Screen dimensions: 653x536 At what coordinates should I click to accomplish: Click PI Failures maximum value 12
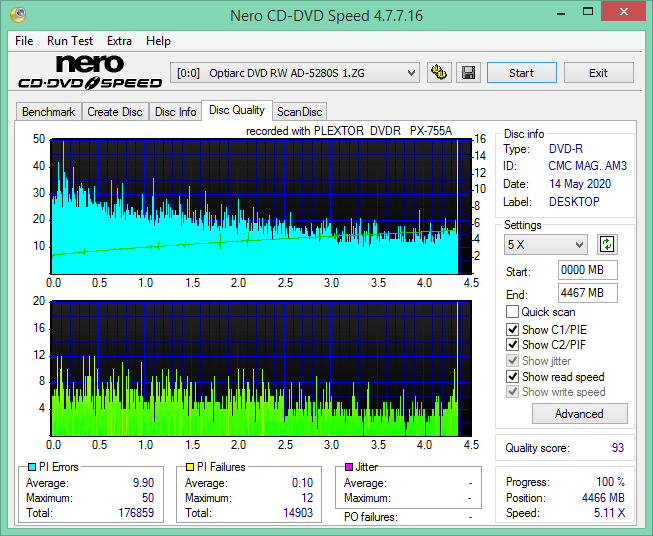coord(307,498)
